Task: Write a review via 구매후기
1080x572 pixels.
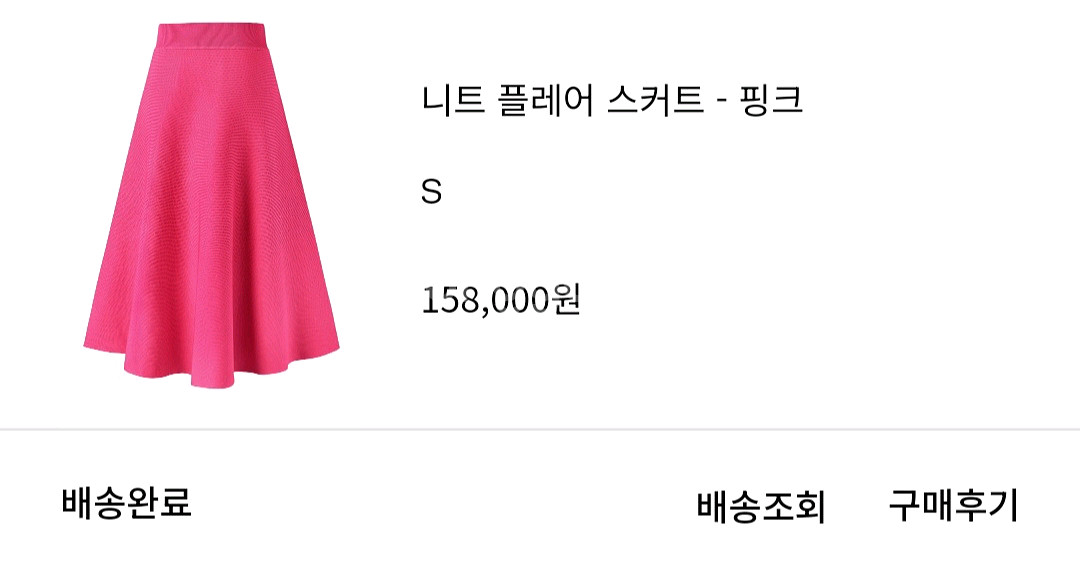Action: [953, 506]
